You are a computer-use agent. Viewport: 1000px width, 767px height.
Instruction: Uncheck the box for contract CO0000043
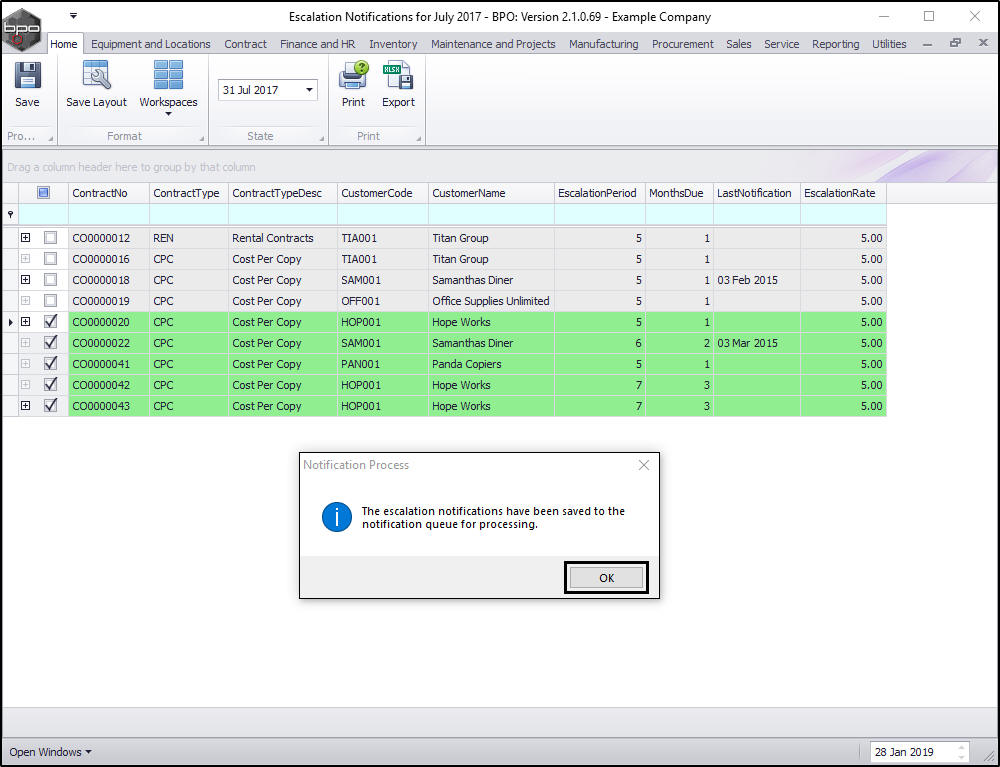[50, 405]
